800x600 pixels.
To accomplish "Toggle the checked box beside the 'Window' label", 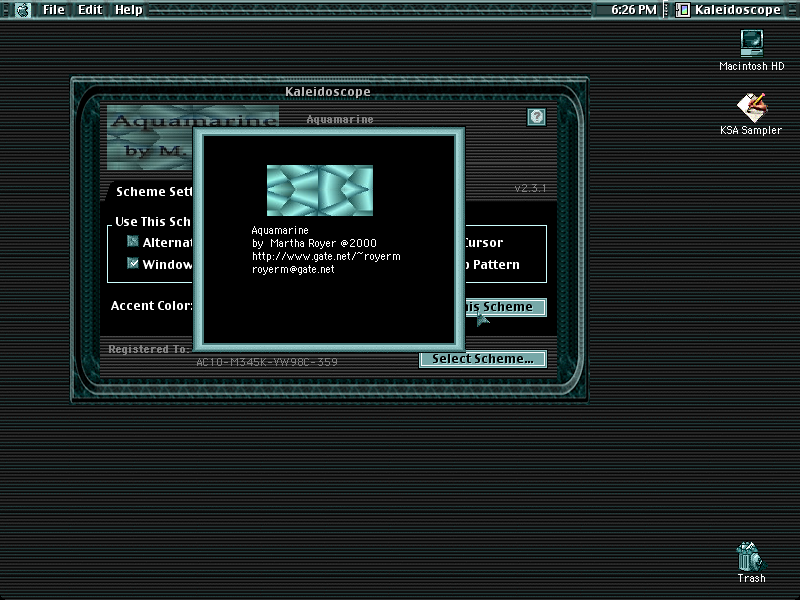I will tap(133, 263).
